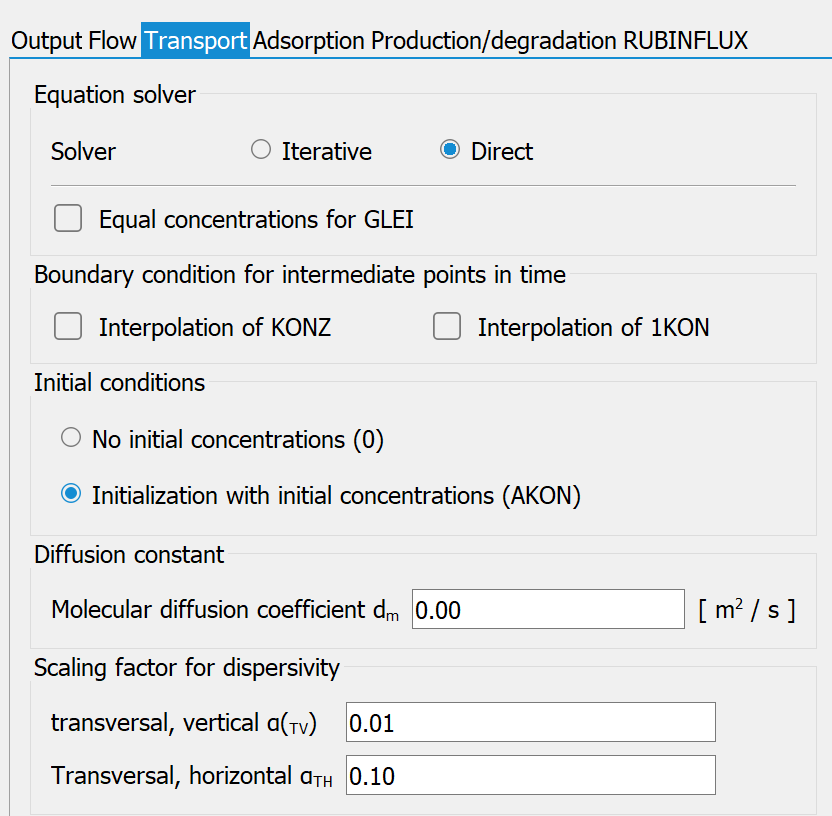Viewport: 832px width, 816px height.
Task: Enable Equal concentrations for GLEI
Action: point(68,218)
